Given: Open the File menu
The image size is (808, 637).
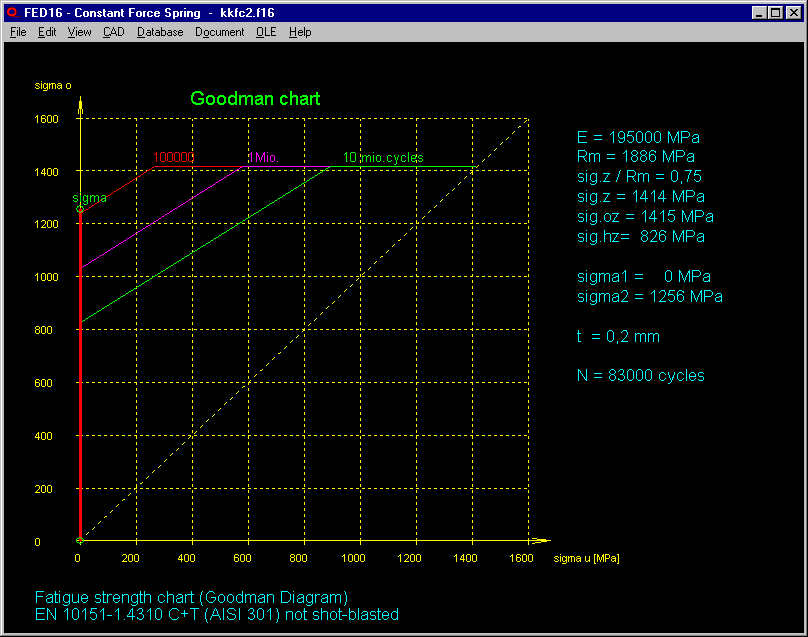Looking at the screenshot, I should click(18, 32).
